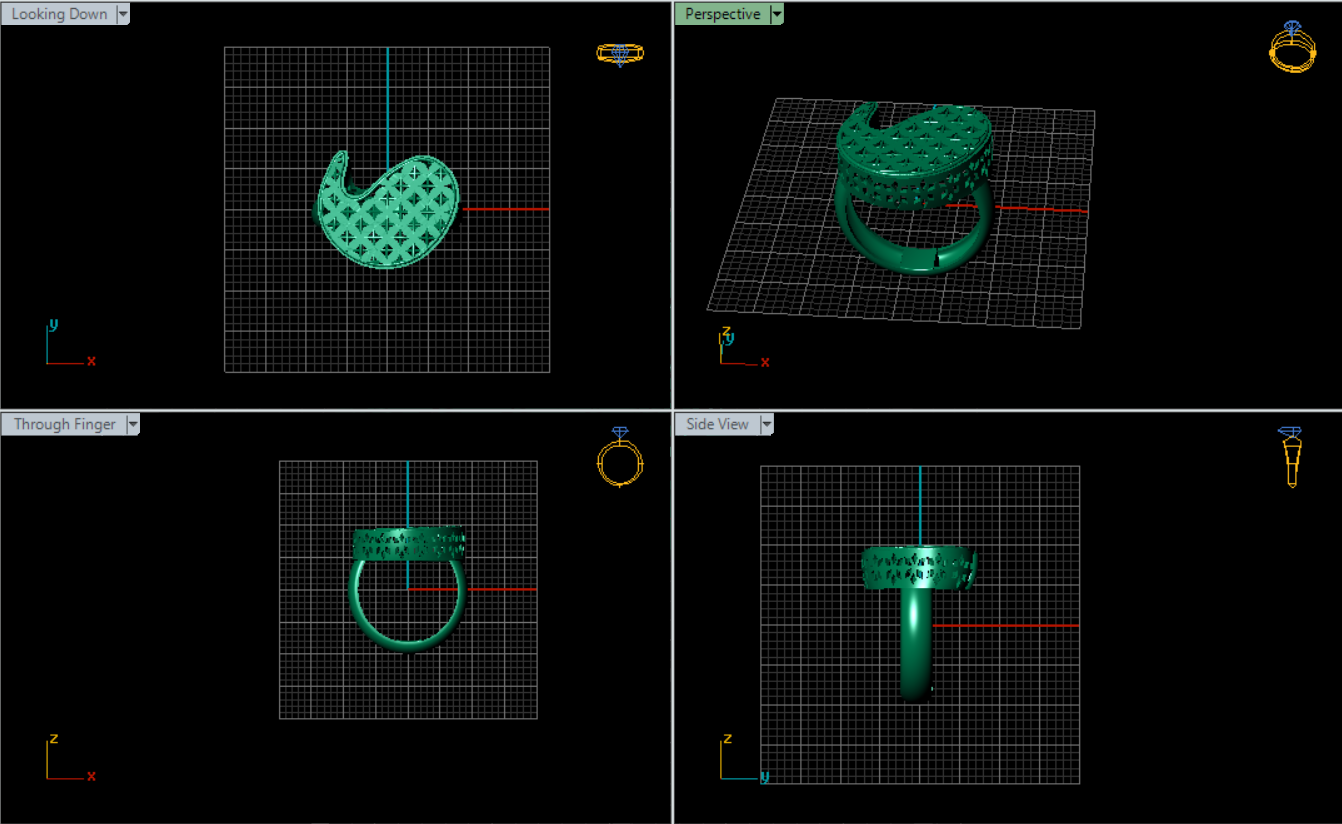Click ring orientation icon in Looking Down viewport
This screenshot has height=824, width=1342.
620,54
